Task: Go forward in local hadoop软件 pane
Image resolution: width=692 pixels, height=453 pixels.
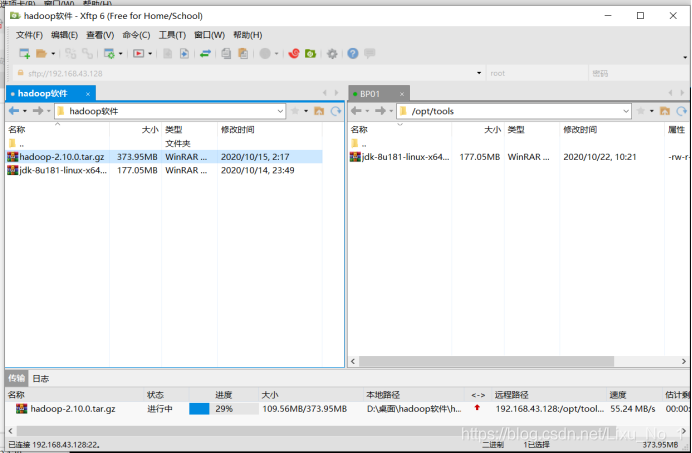Action: [x=38, y=111]
